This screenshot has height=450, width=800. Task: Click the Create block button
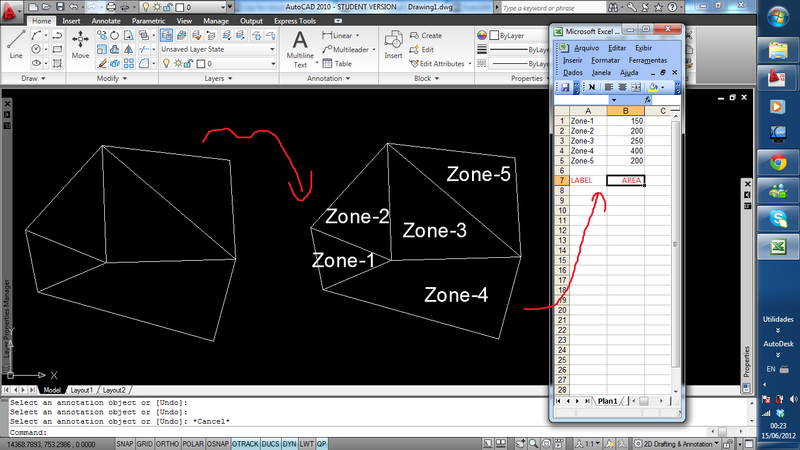click(426, 36)
